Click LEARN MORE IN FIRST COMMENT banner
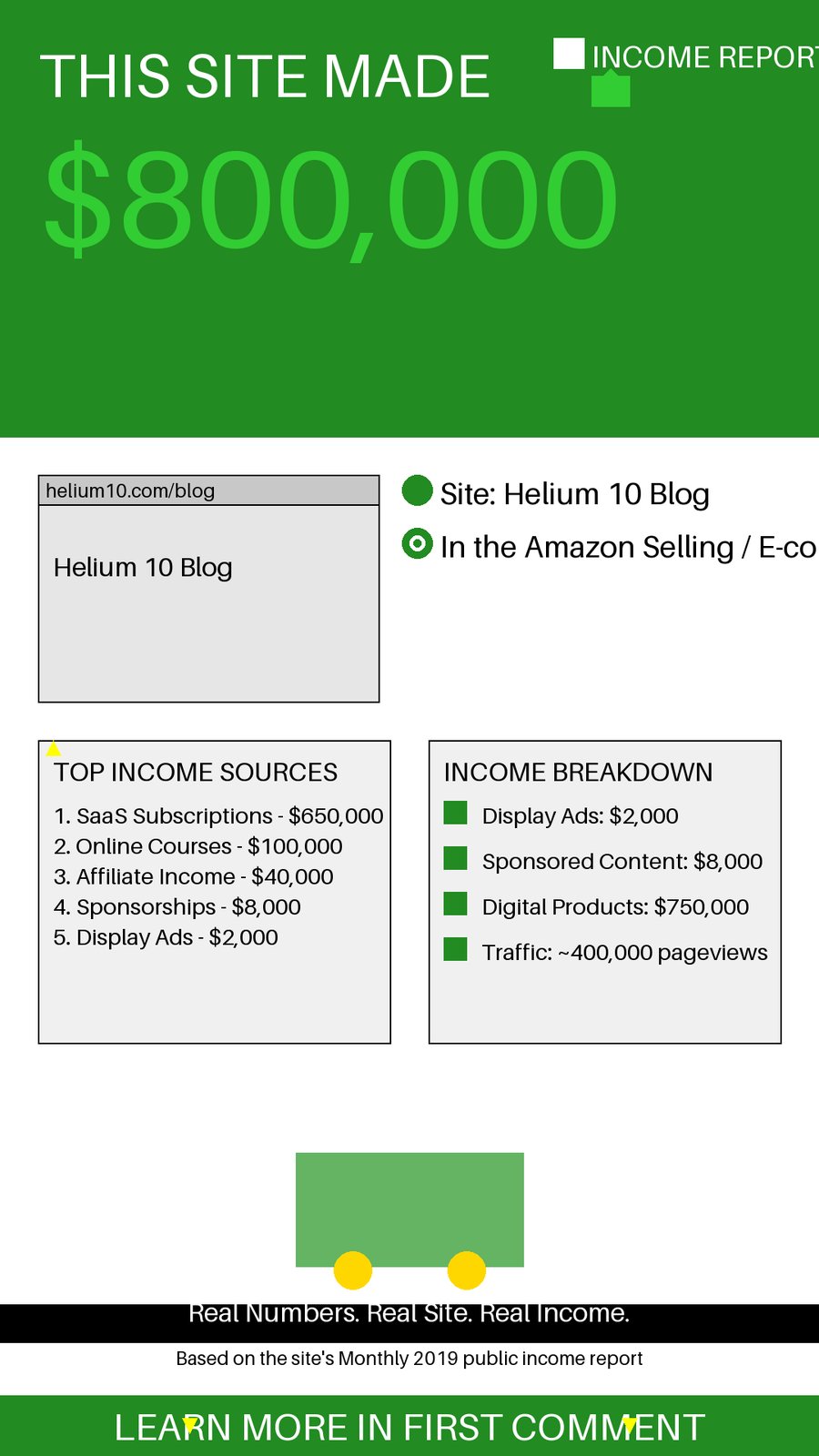The width and height of the screenshot is (819, 1456). point(409,1427)
